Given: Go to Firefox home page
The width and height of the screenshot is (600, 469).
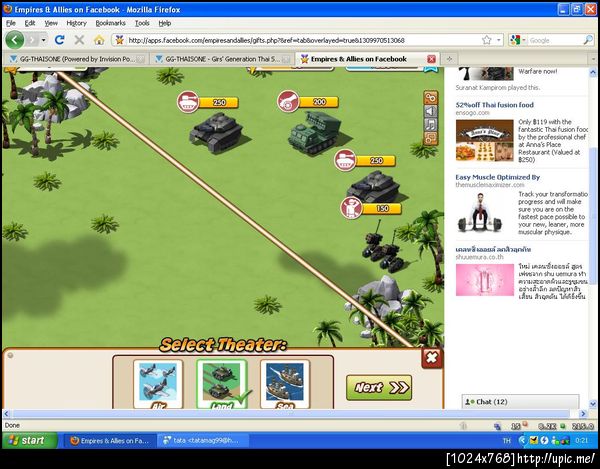Looking at the screenshot, I should 99,40.
